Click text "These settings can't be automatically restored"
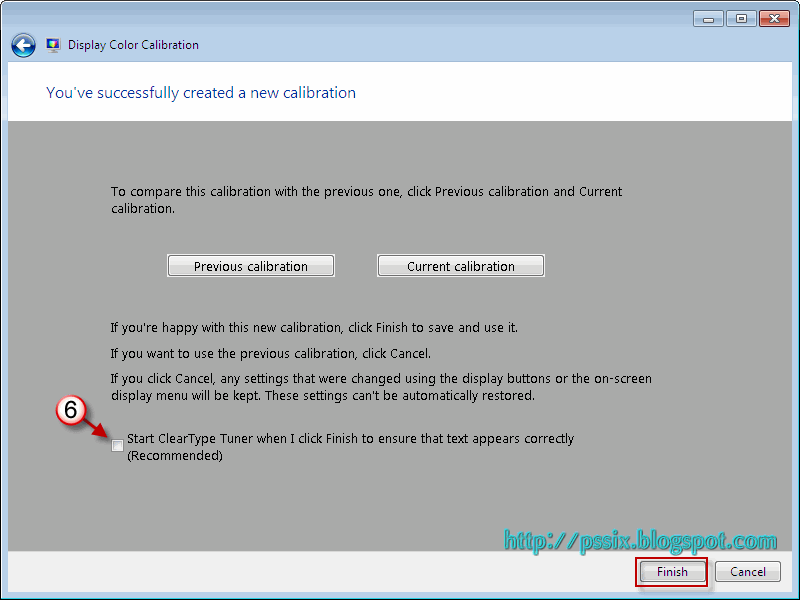 click(x=399, y=396)
